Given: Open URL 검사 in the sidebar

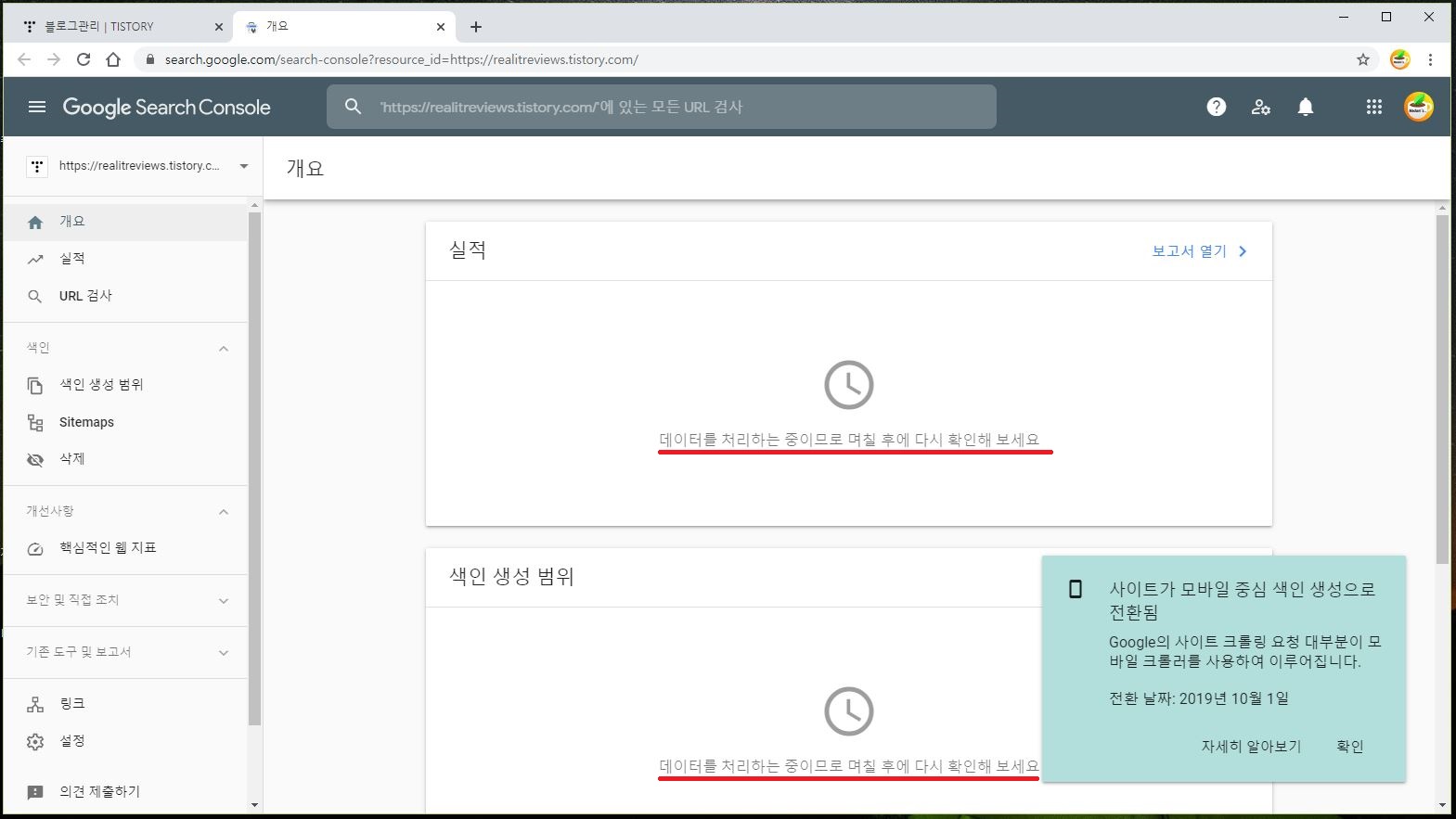Looking at the screenshot, I should (x=125, y=296).
